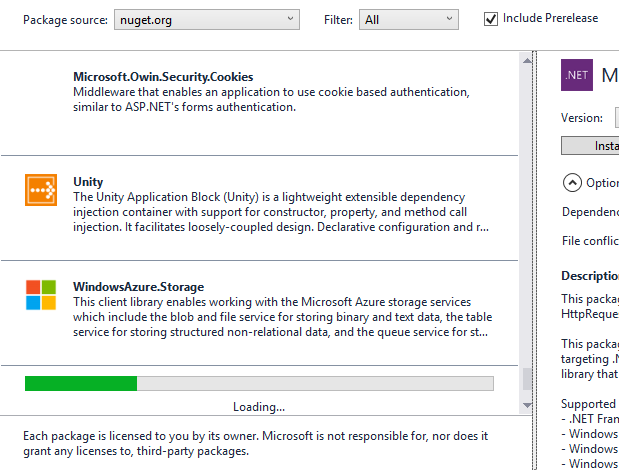Click the Package source label
The width and height of the screenshot is (619, 470).
(65, 20)
